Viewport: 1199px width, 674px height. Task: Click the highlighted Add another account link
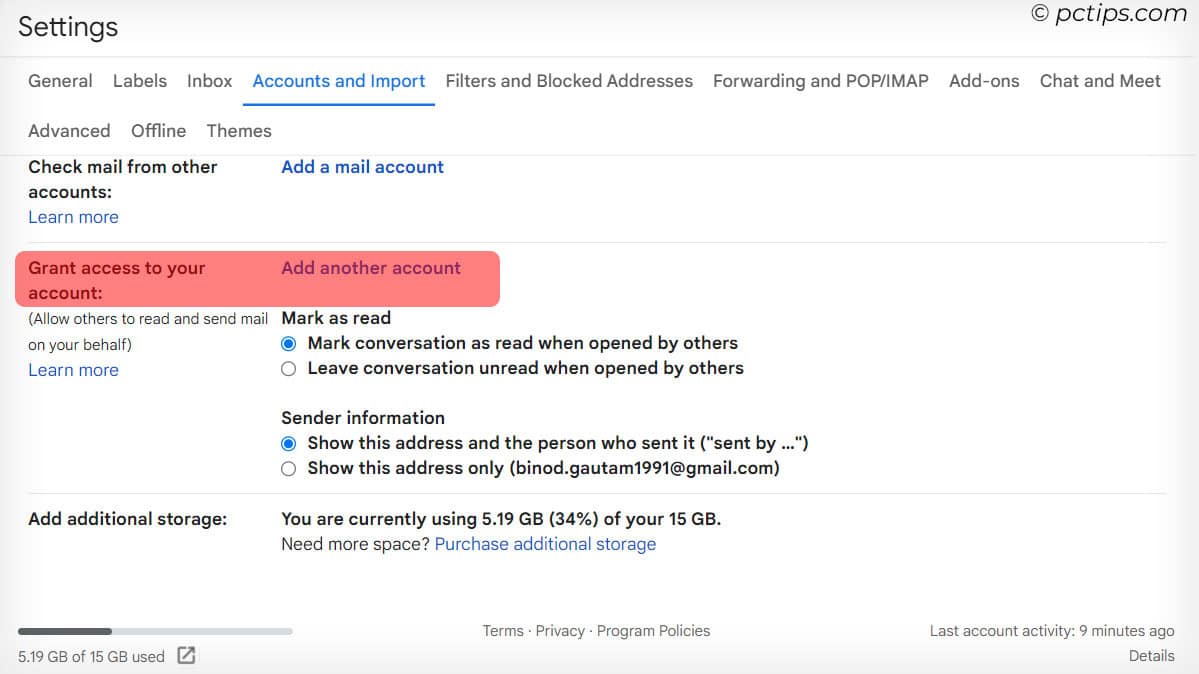pos(371,268)
